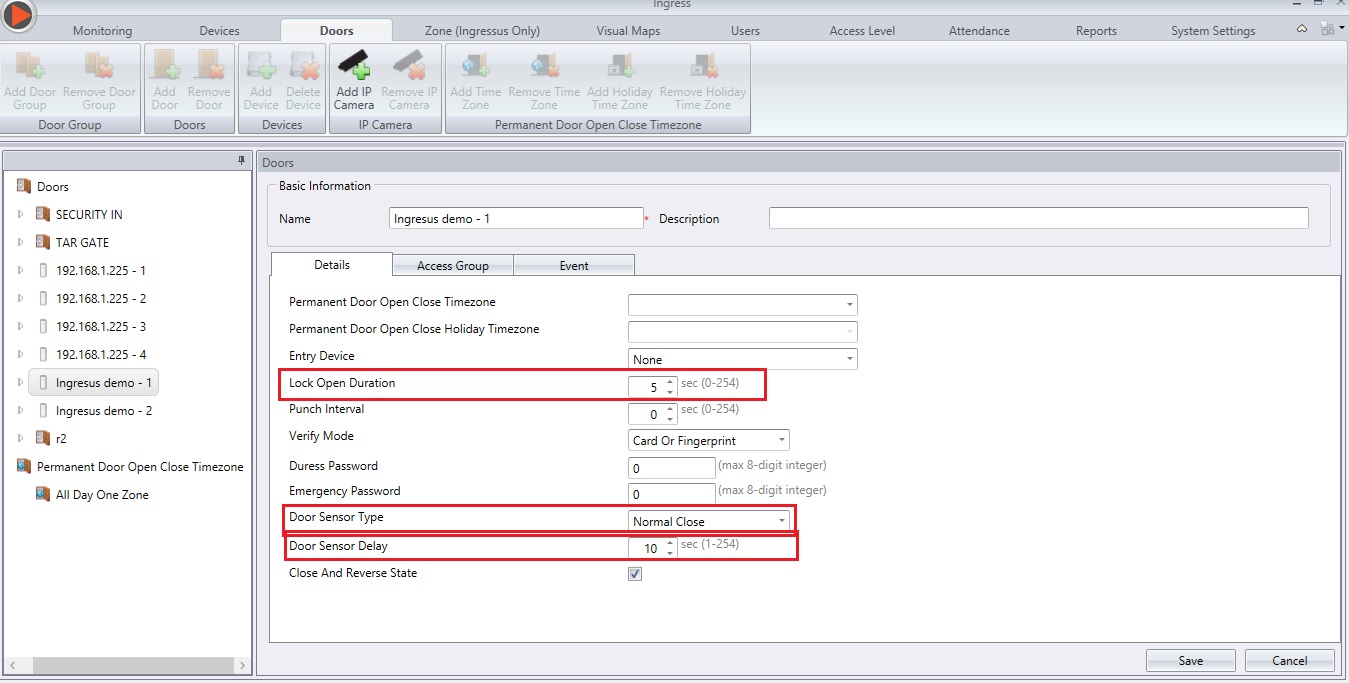Click the Emergency Password field
The image size is (1349, 683).
[x=672, y=492]
